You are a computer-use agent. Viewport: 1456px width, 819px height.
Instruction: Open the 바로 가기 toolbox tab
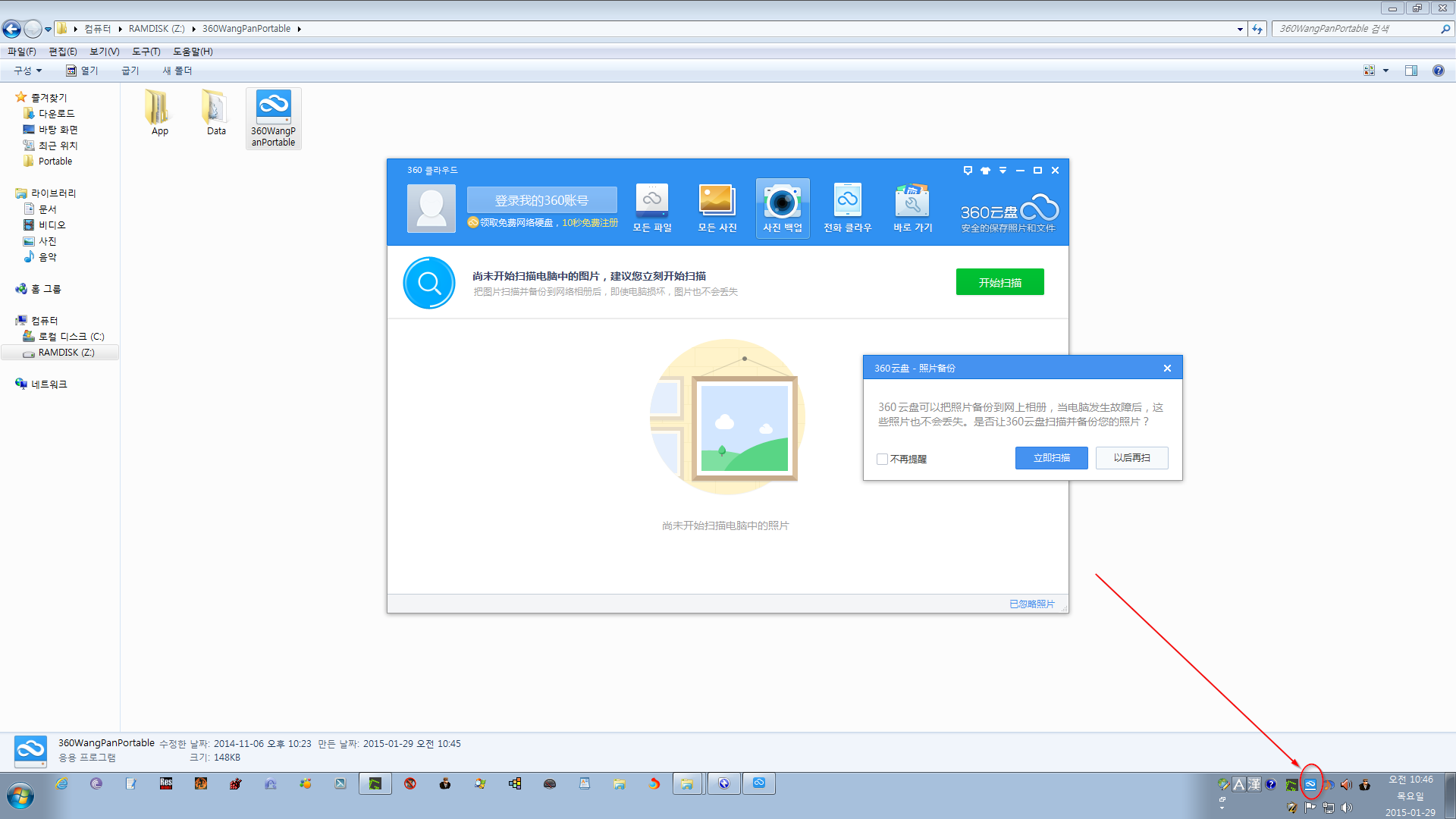[913, 208]
